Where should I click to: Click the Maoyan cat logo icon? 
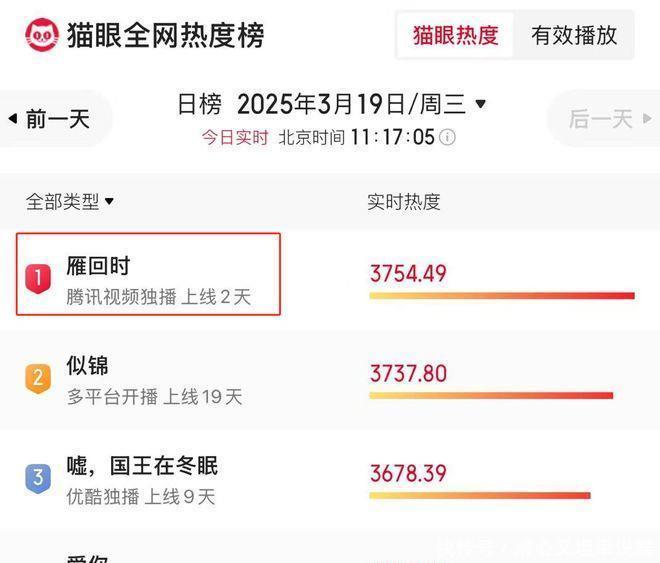pos(42,35)
